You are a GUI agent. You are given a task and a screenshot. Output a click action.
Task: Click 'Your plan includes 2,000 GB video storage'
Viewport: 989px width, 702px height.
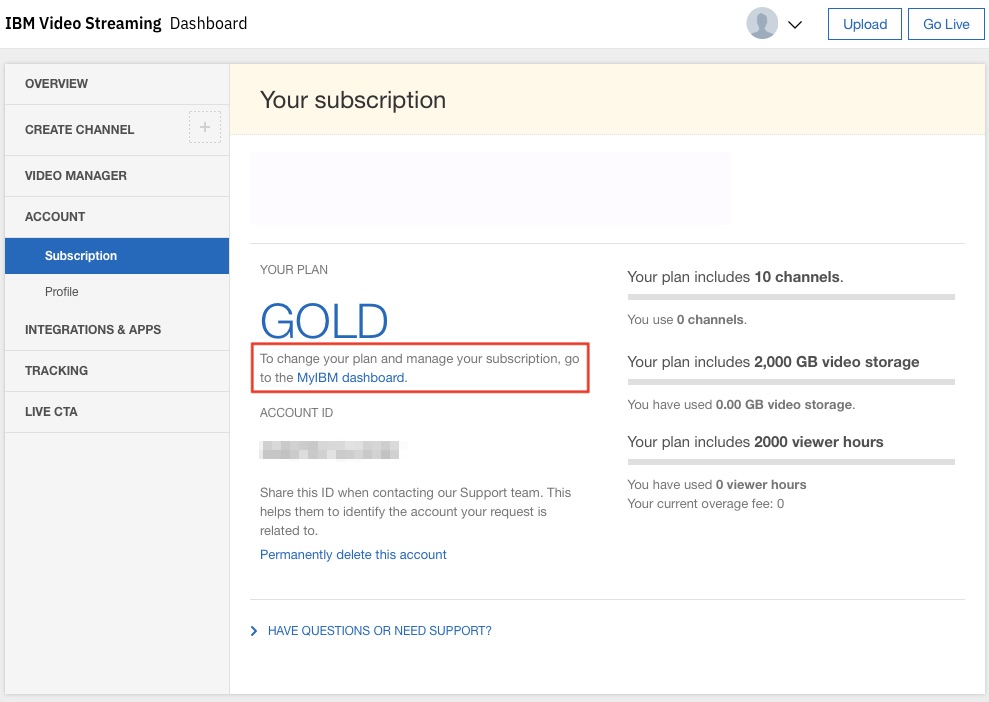[773, 362]
